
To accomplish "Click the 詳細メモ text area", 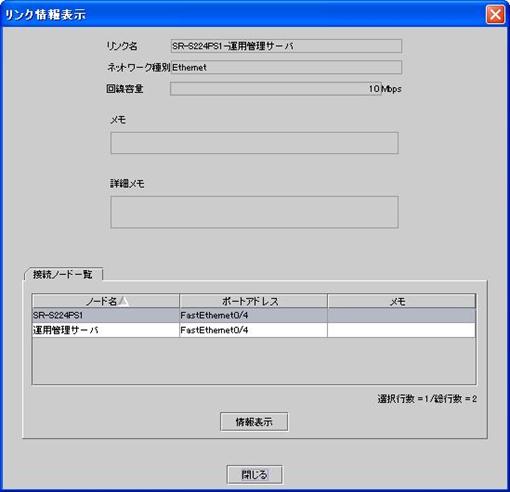I will pos(254,212).
